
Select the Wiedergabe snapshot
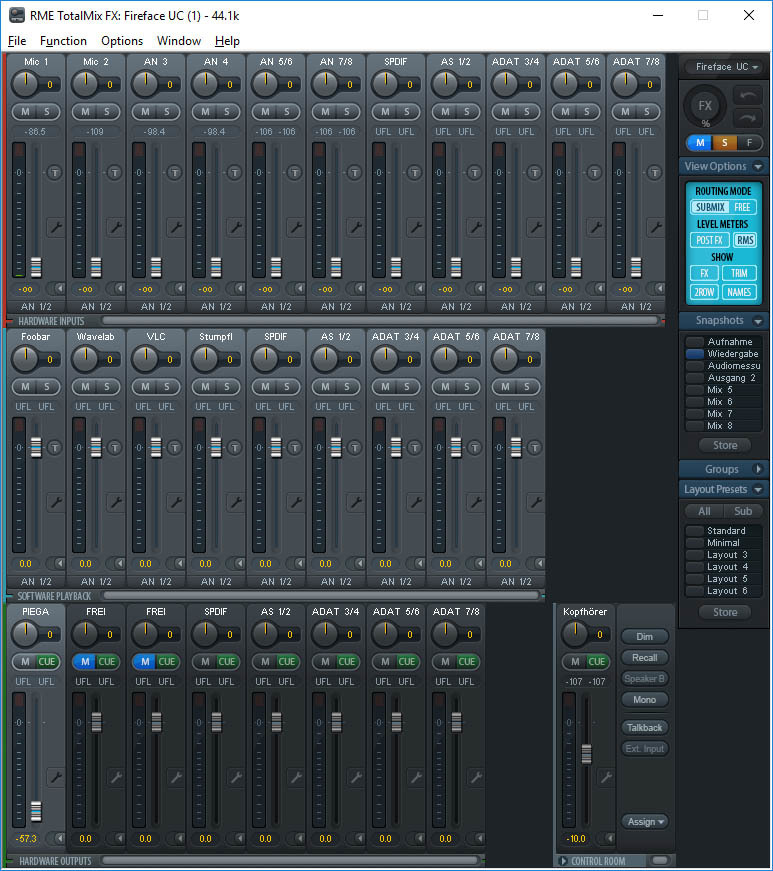point(733,354)
